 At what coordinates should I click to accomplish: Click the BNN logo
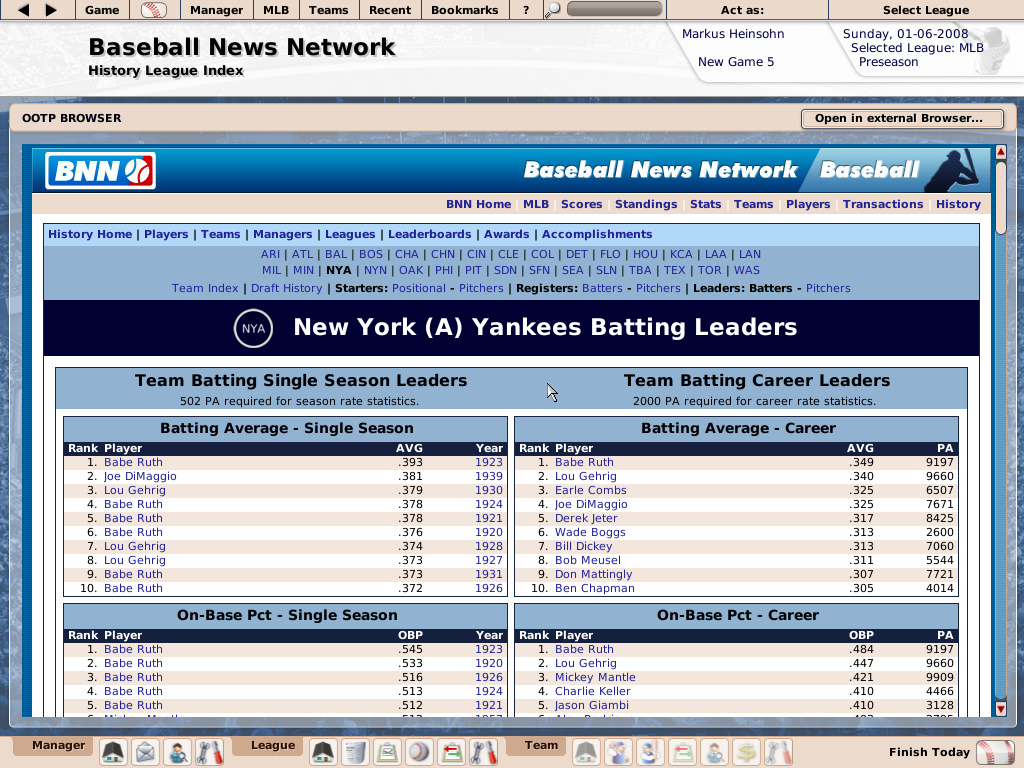[x=101, y=171]
